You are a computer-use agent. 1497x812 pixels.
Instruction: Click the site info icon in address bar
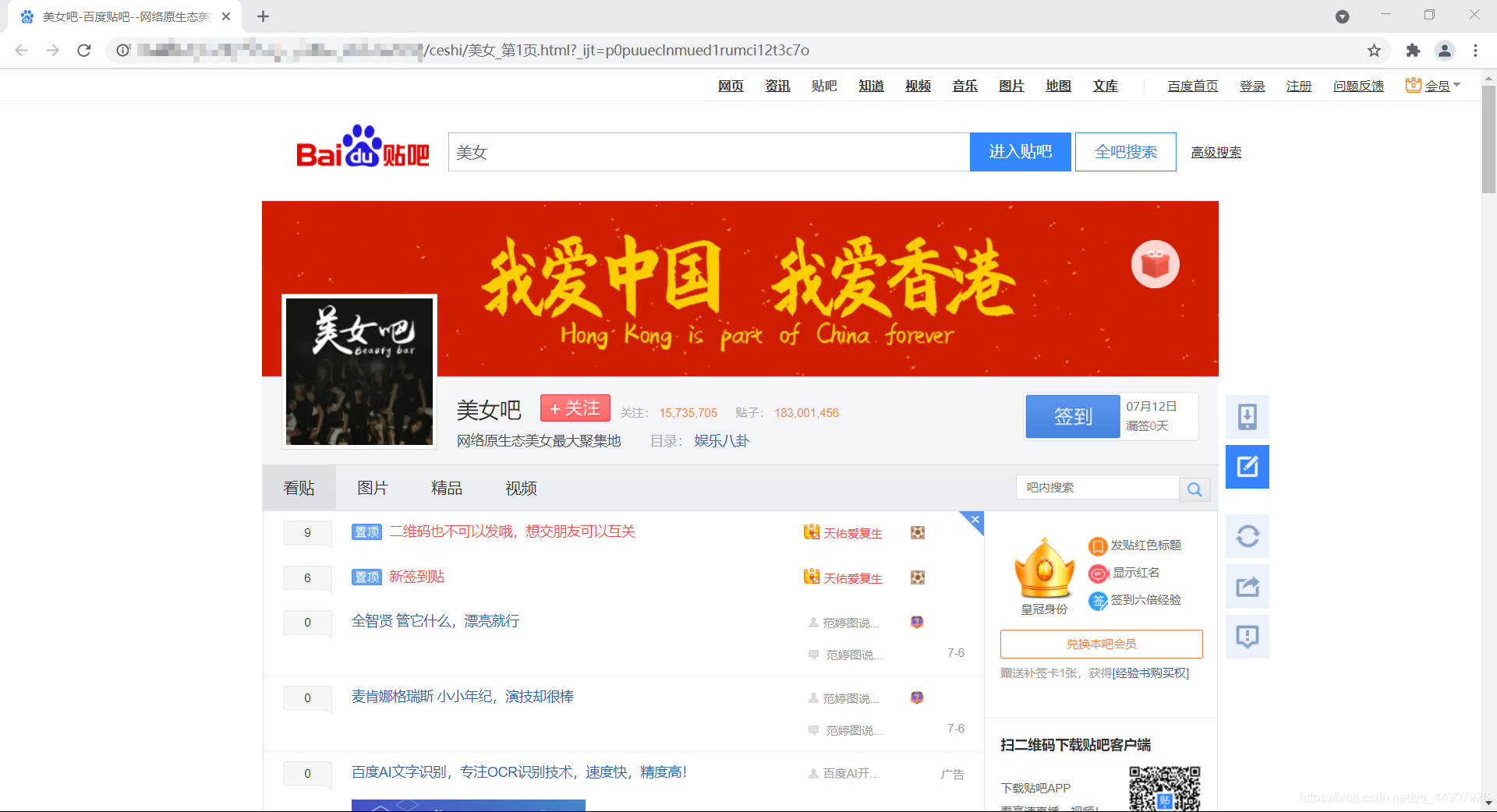123,51
